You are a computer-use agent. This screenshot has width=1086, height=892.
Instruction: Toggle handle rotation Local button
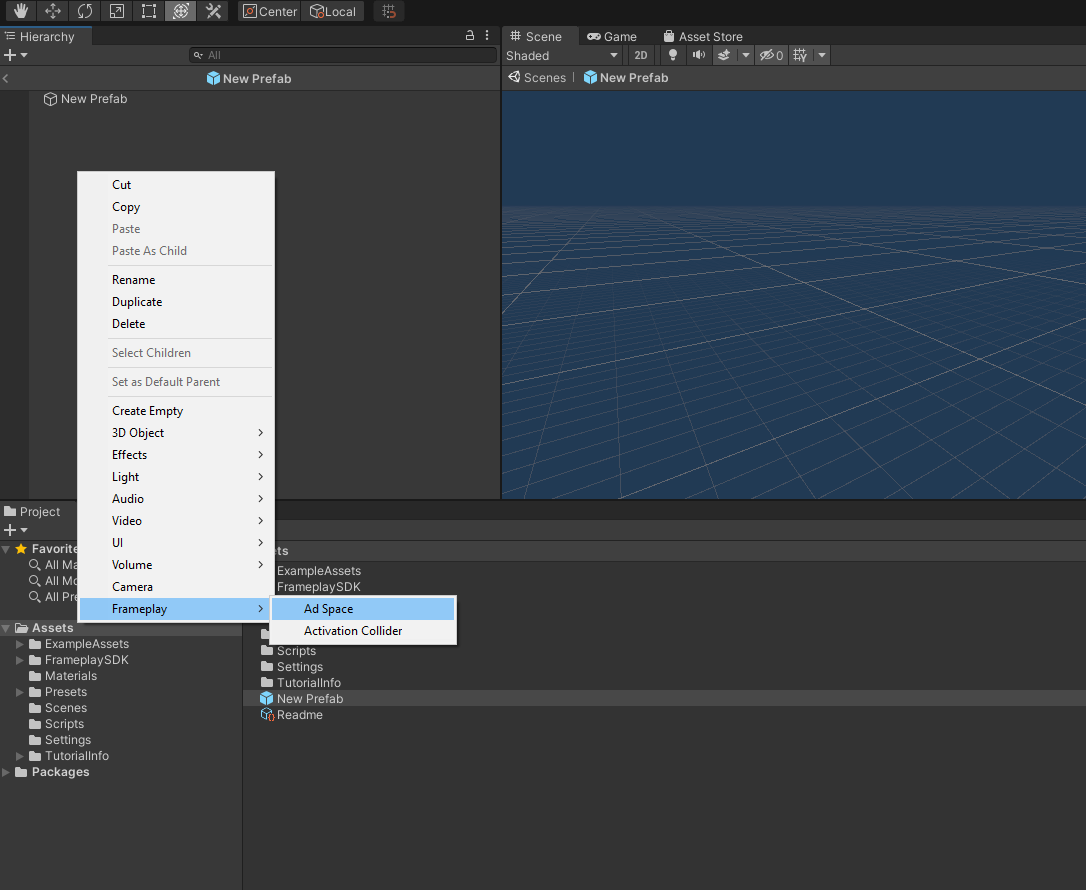[332, 11]
